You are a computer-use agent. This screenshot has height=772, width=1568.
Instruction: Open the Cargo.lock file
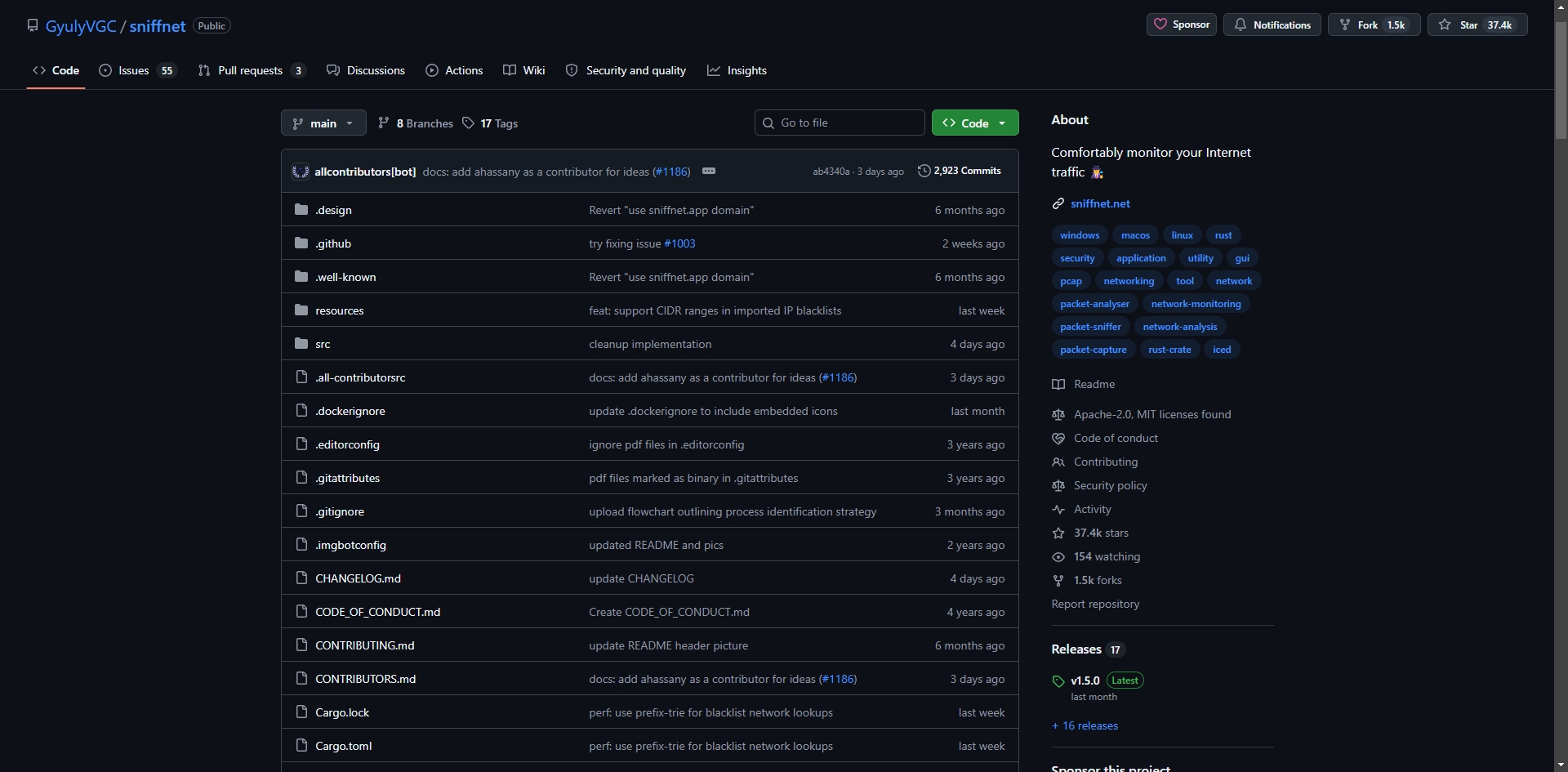(342, 712)
